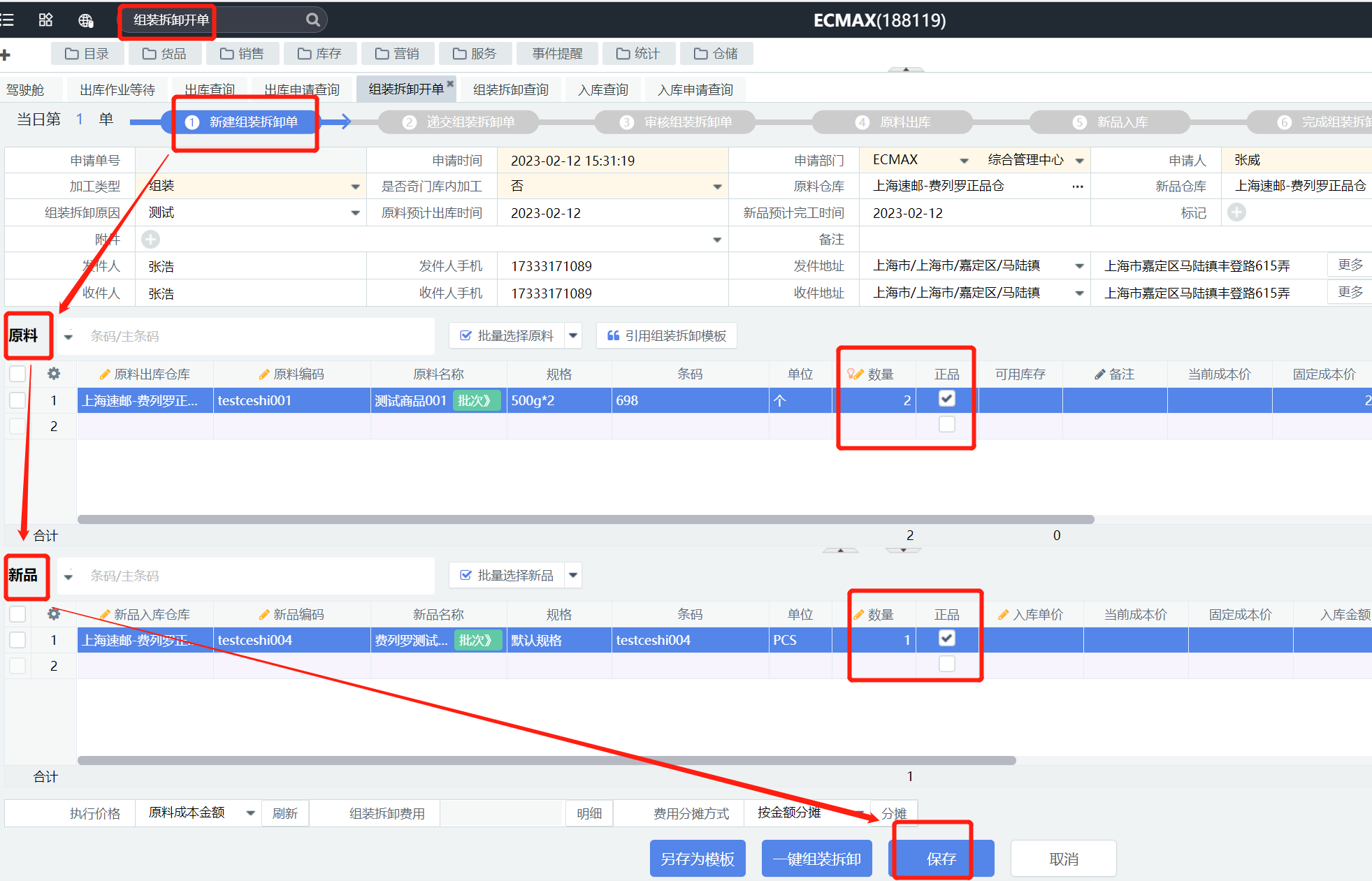Screen dimensions: 1372x881
Task: Click the 入库单价 column pencil icon
Action: pyautogui.click(x=1004, y=615)
